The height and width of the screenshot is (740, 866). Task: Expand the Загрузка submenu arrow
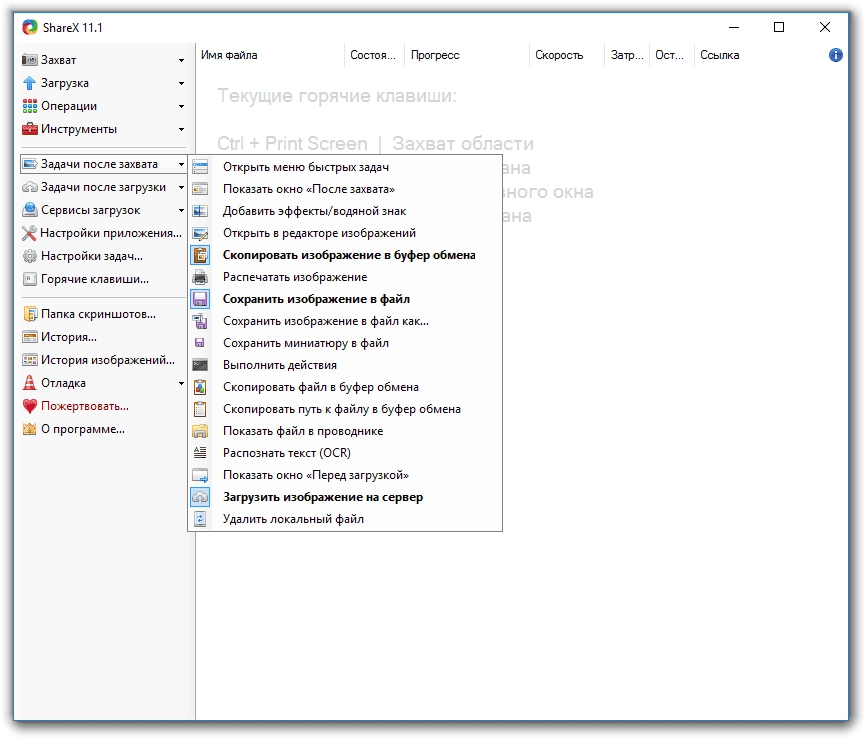tap(181, 83)
